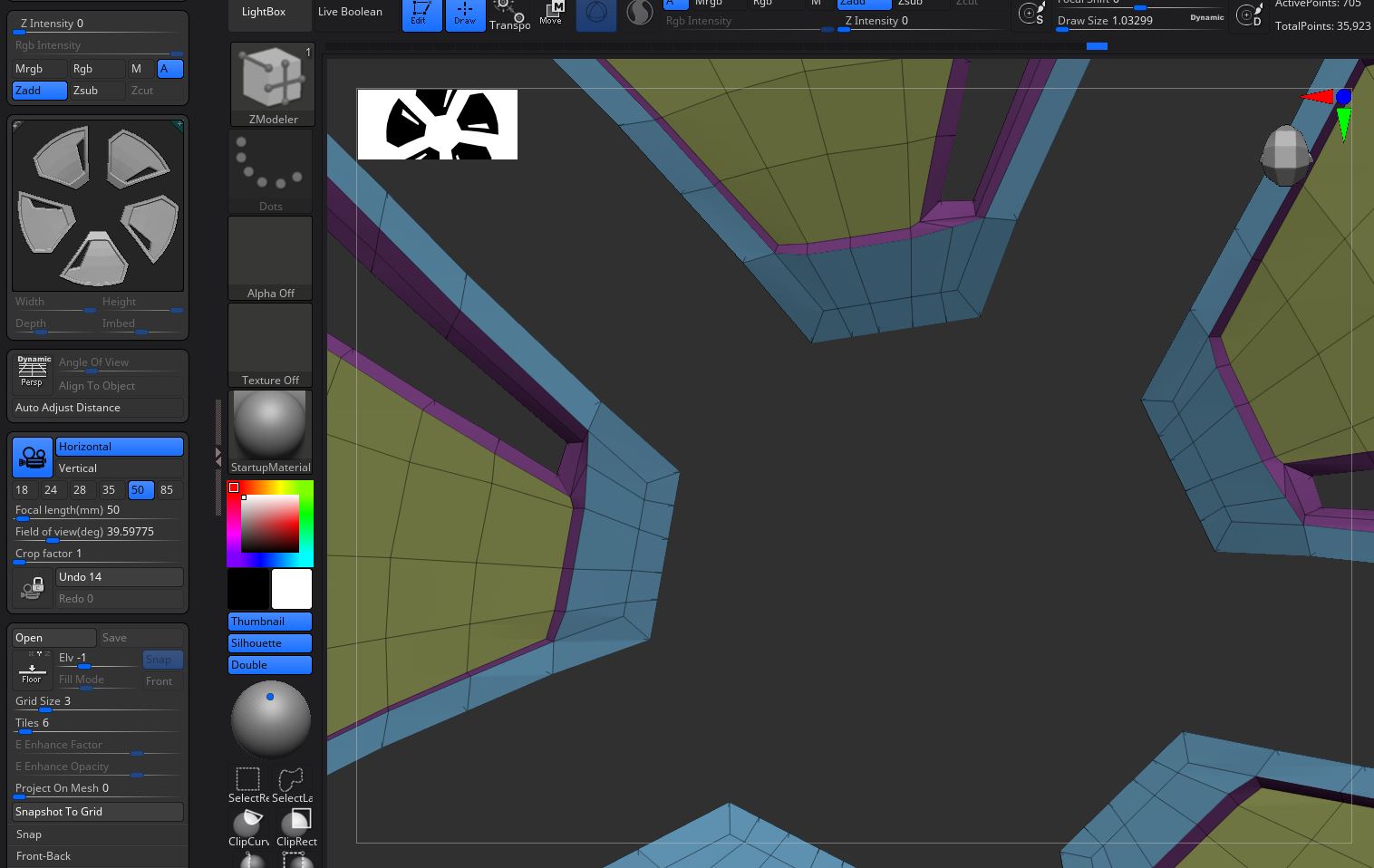Toggle Zadd mode in left panel

(39, 91)
